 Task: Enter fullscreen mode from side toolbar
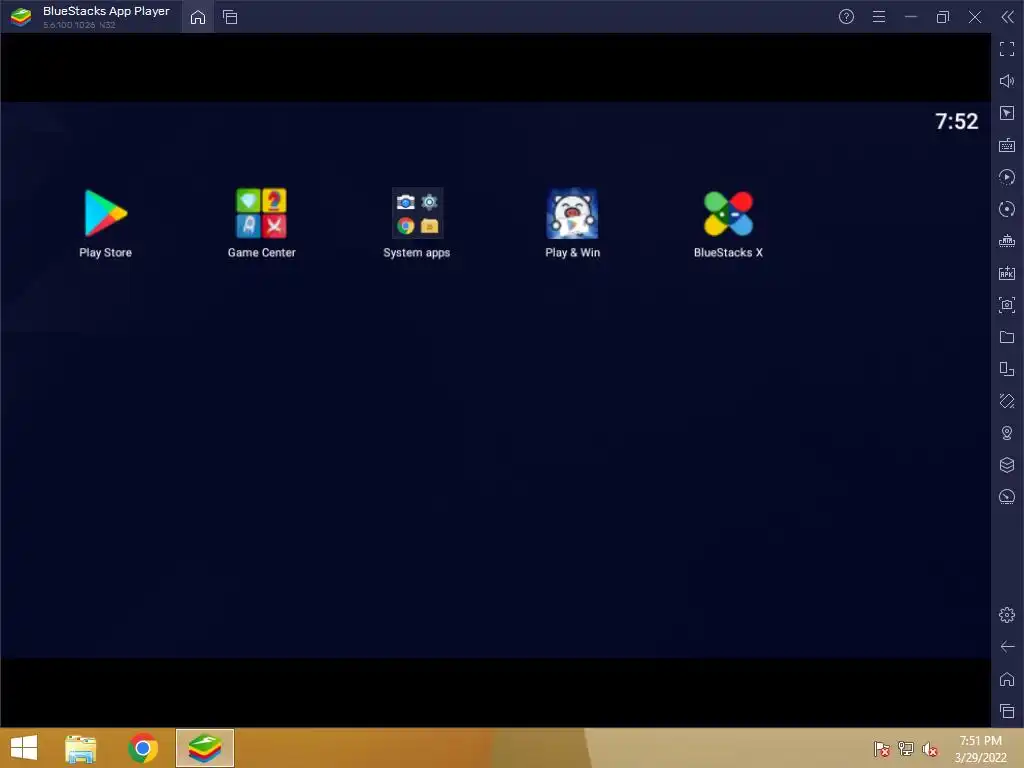(1007, 49)
